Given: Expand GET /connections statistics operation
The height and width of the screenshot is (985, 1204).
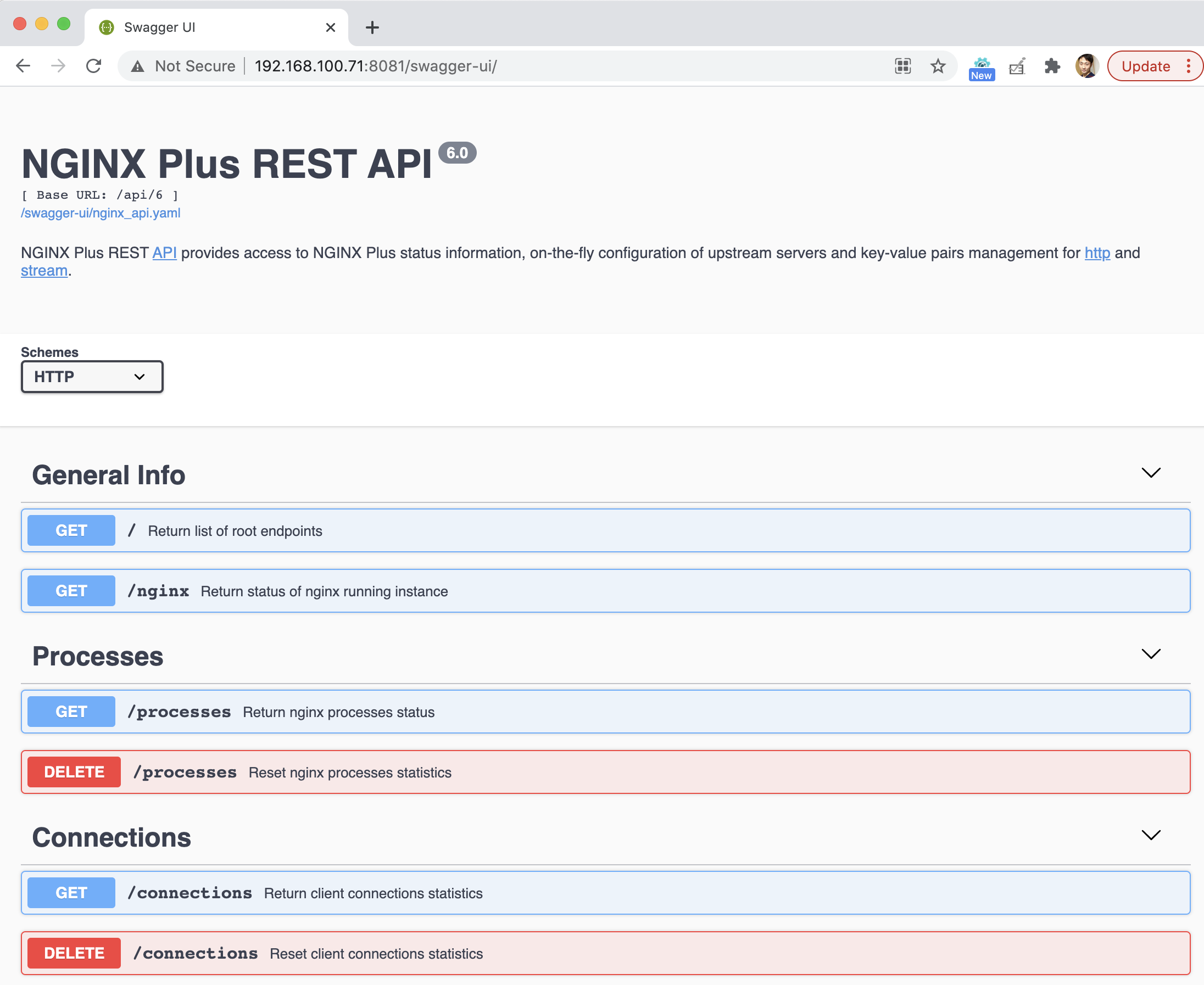Looking at the screenshot, I should 606,893.
